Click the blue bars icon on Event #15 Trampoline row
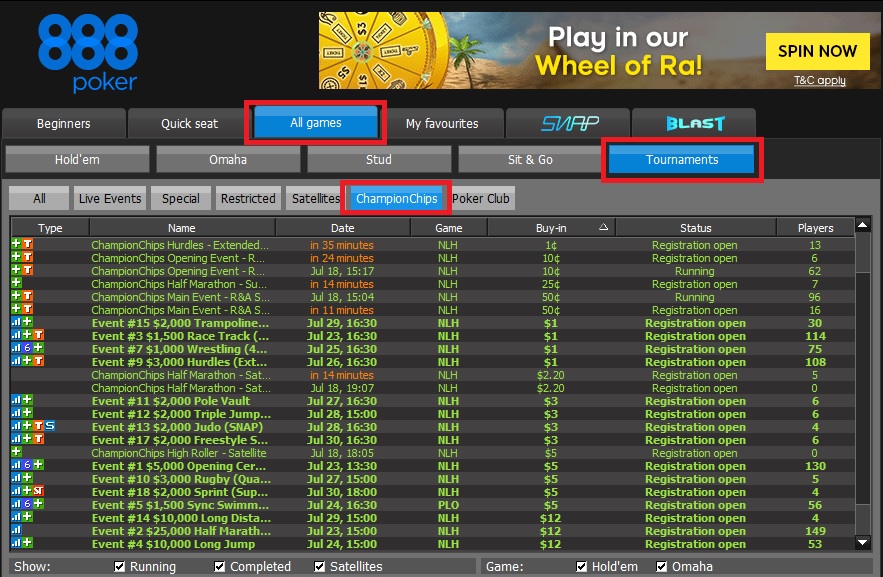 click(x=16, y=322)
